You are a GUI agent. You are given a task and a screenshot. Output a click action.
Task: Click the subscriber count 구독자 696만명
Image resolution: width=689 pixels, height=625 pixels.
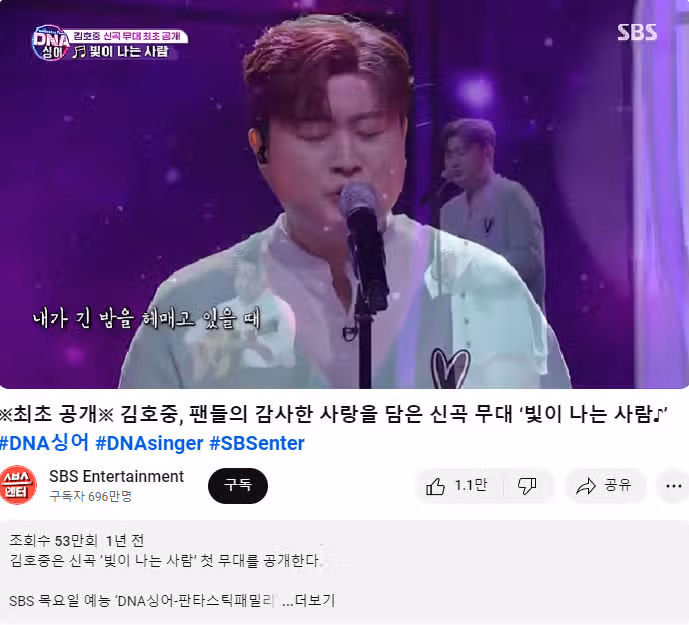pos(91,496)
